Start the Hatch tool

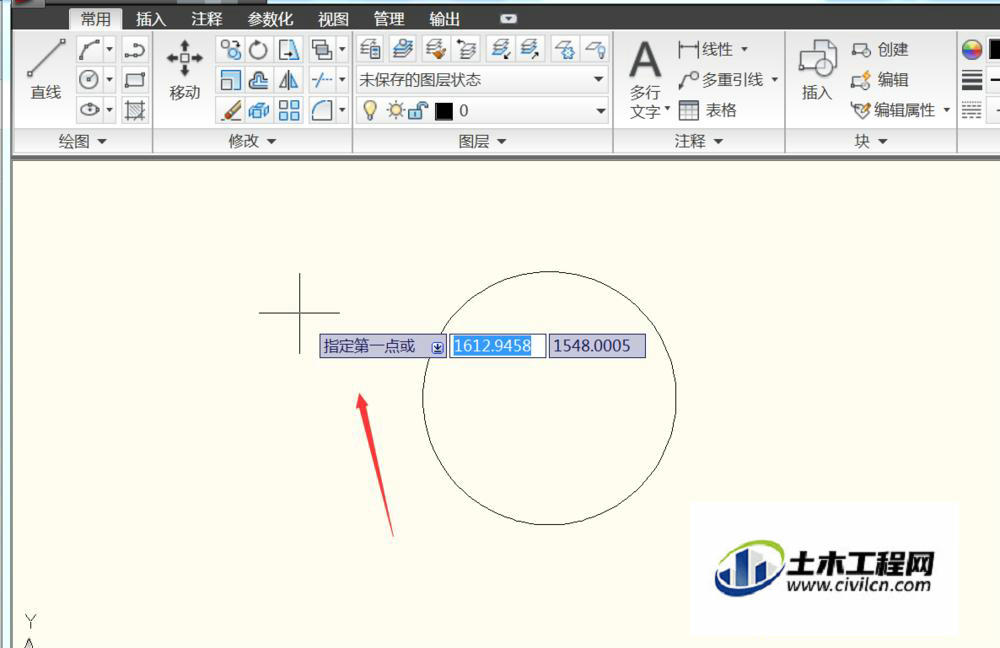[x=135, y=110]
